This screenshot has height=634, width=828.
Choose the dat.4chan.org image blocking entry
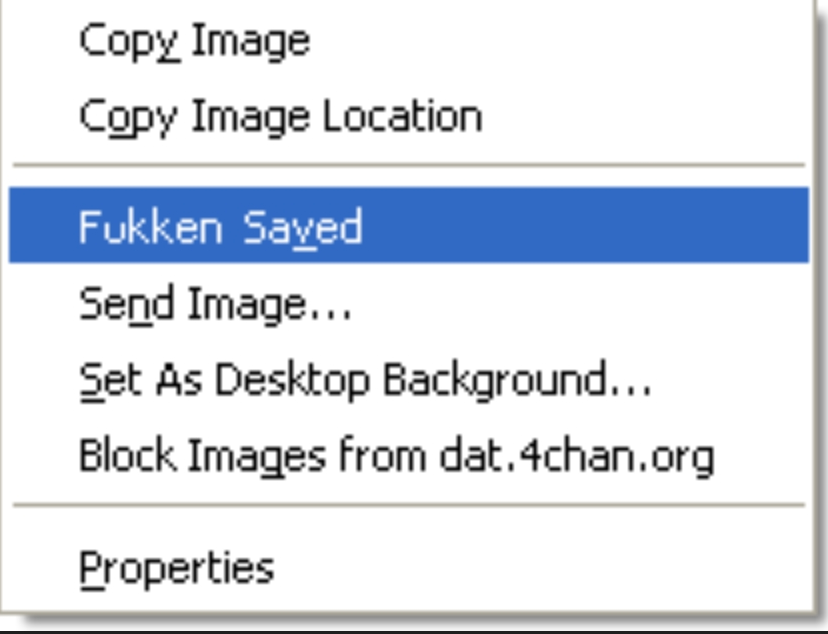pos(409,456)
